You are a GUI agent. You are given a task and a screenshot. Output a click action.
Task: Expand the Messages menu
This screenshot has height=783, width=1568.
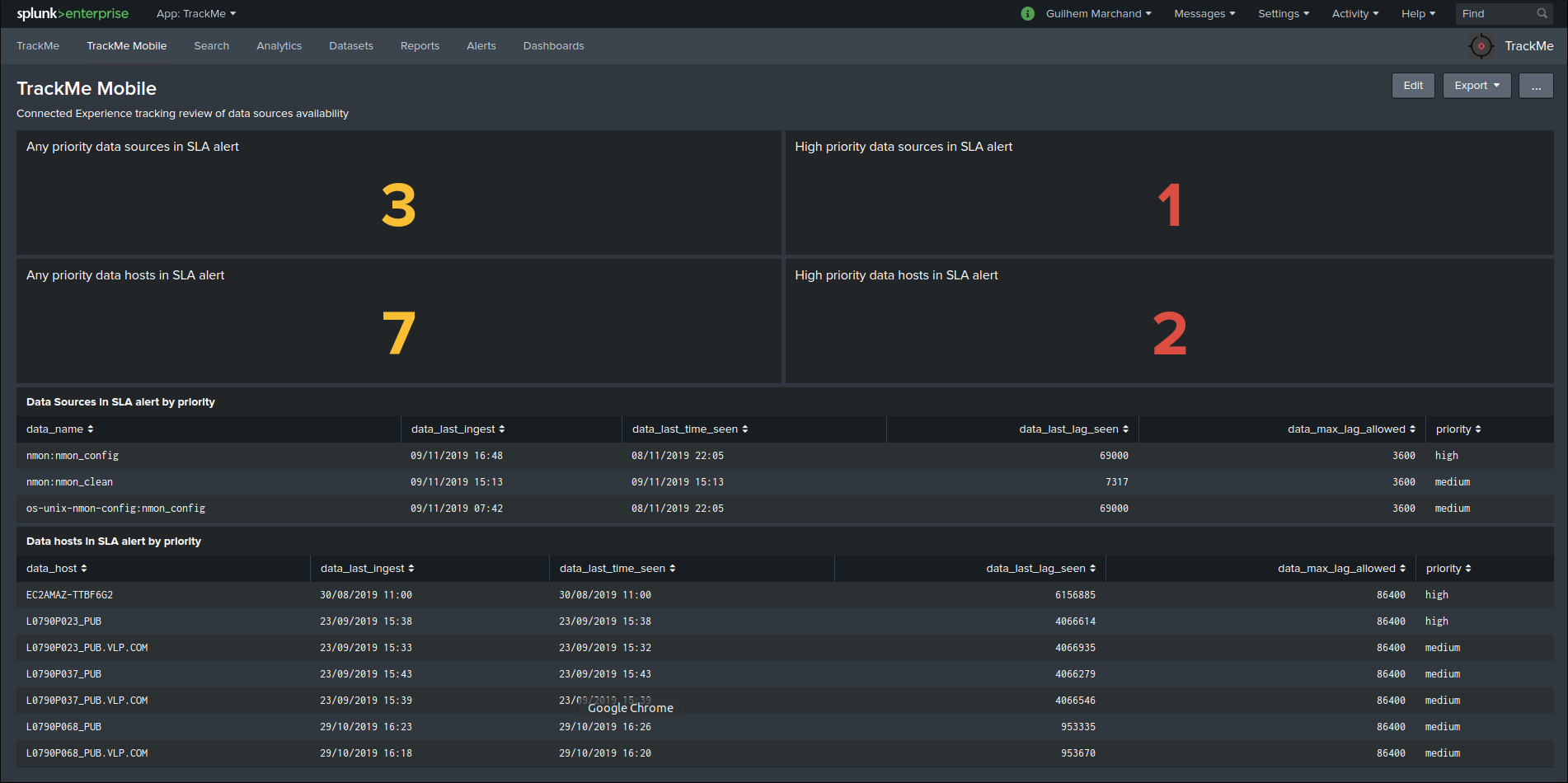[1204, 14]
